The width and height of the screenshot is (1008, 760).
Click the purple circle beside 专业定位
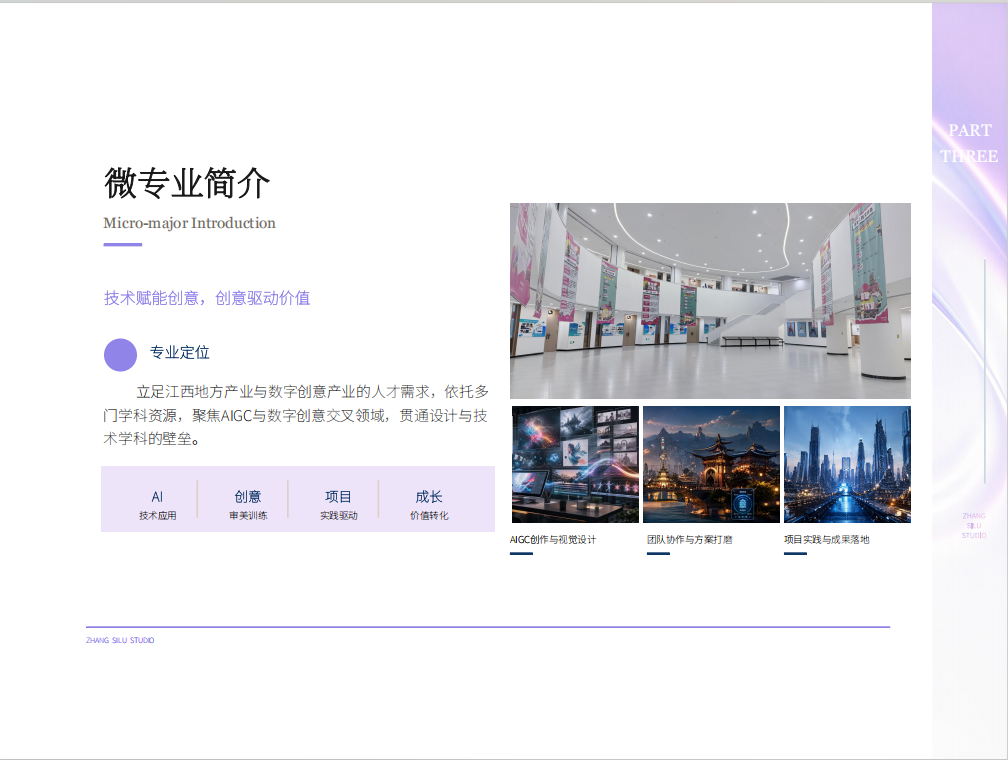pyautogui.click(x=120, y=355)
